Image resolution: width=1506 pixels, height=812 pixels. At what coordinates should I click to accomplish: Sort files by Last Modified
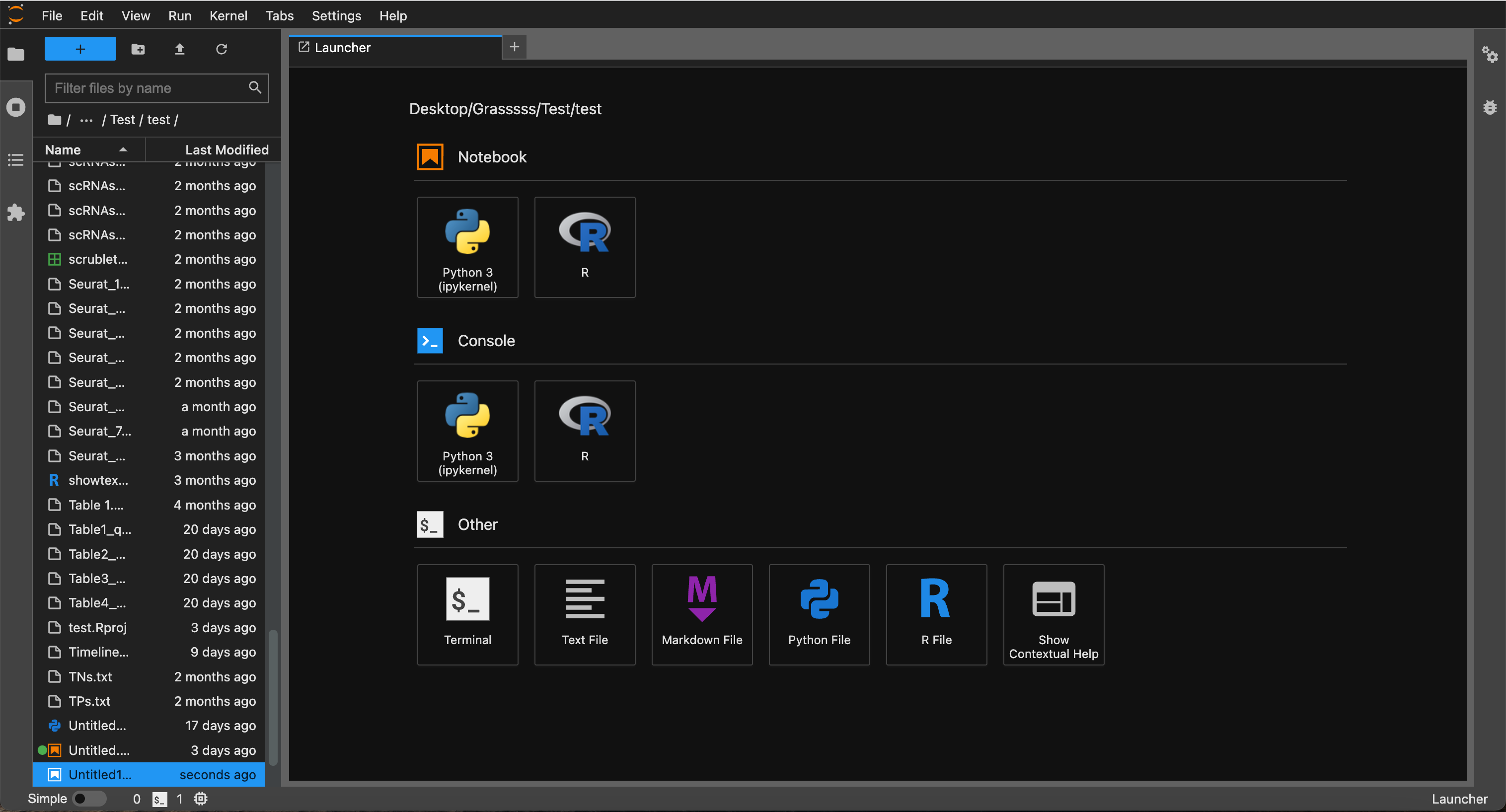pos(214,149)
